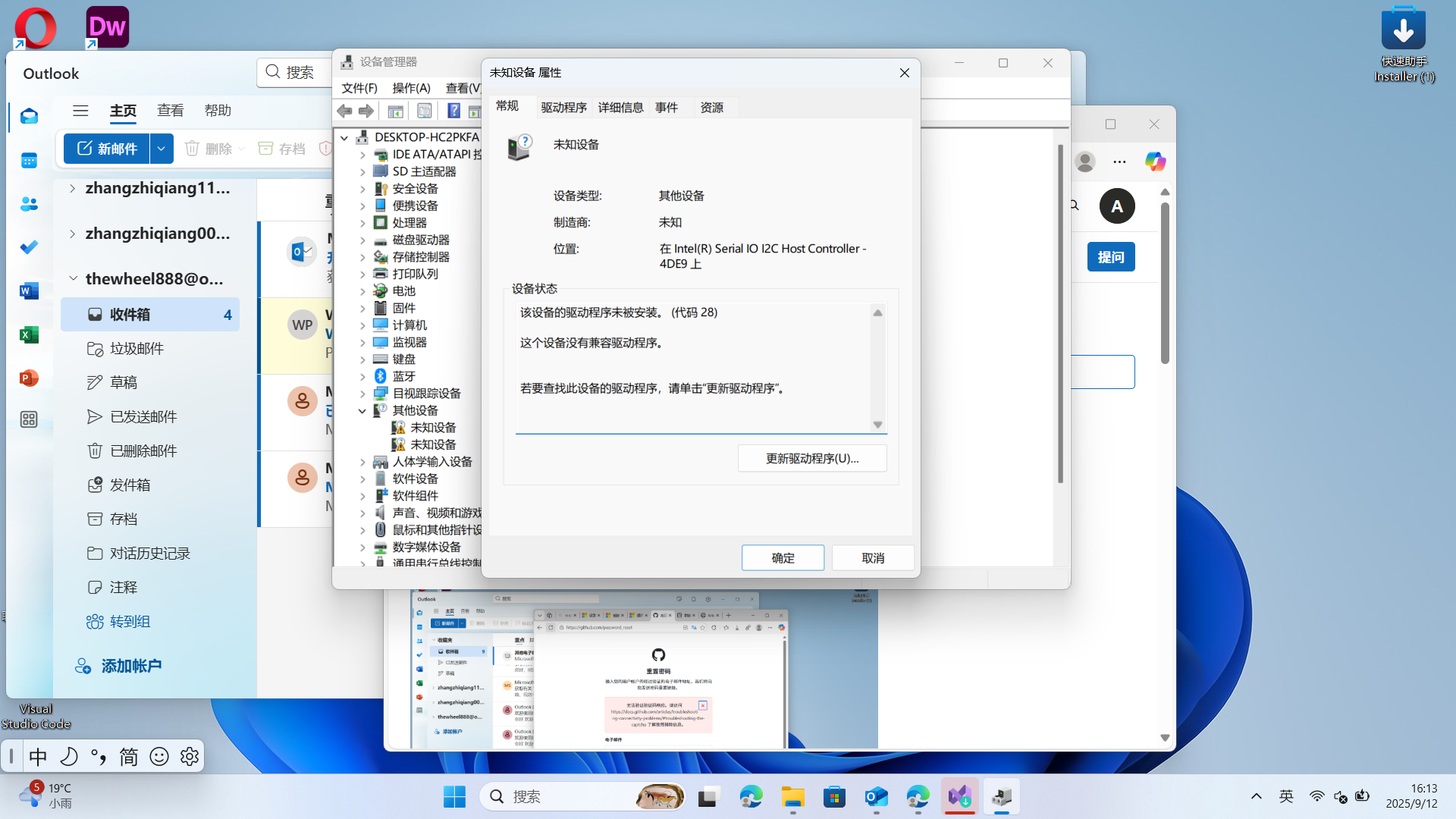The image size is (1456, 819).
Task: Click the 更新驱动程序(U)... button
Action: [x=811, y=458]
